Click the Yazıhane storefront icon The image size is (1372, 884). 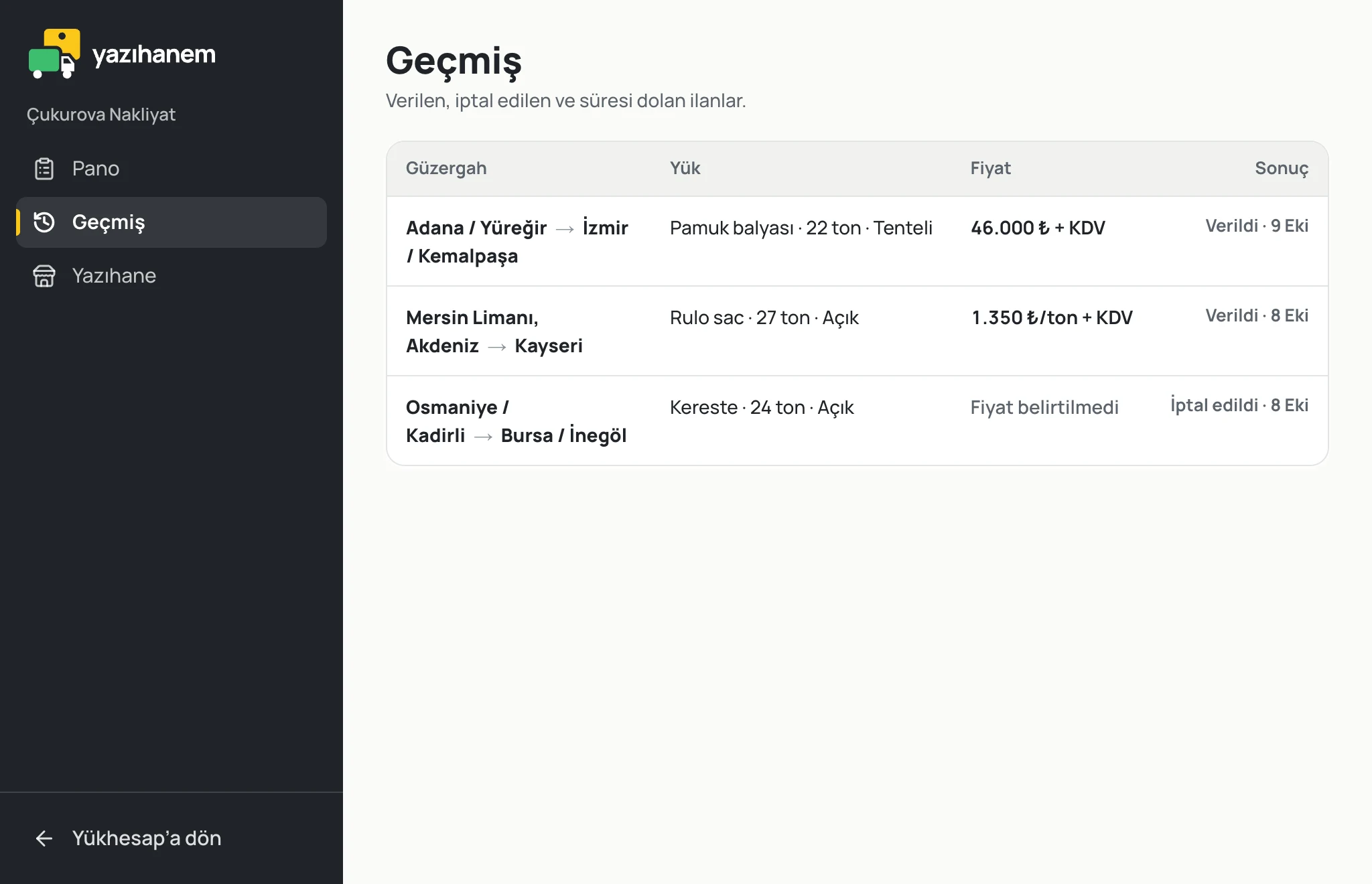pos(44,276)
